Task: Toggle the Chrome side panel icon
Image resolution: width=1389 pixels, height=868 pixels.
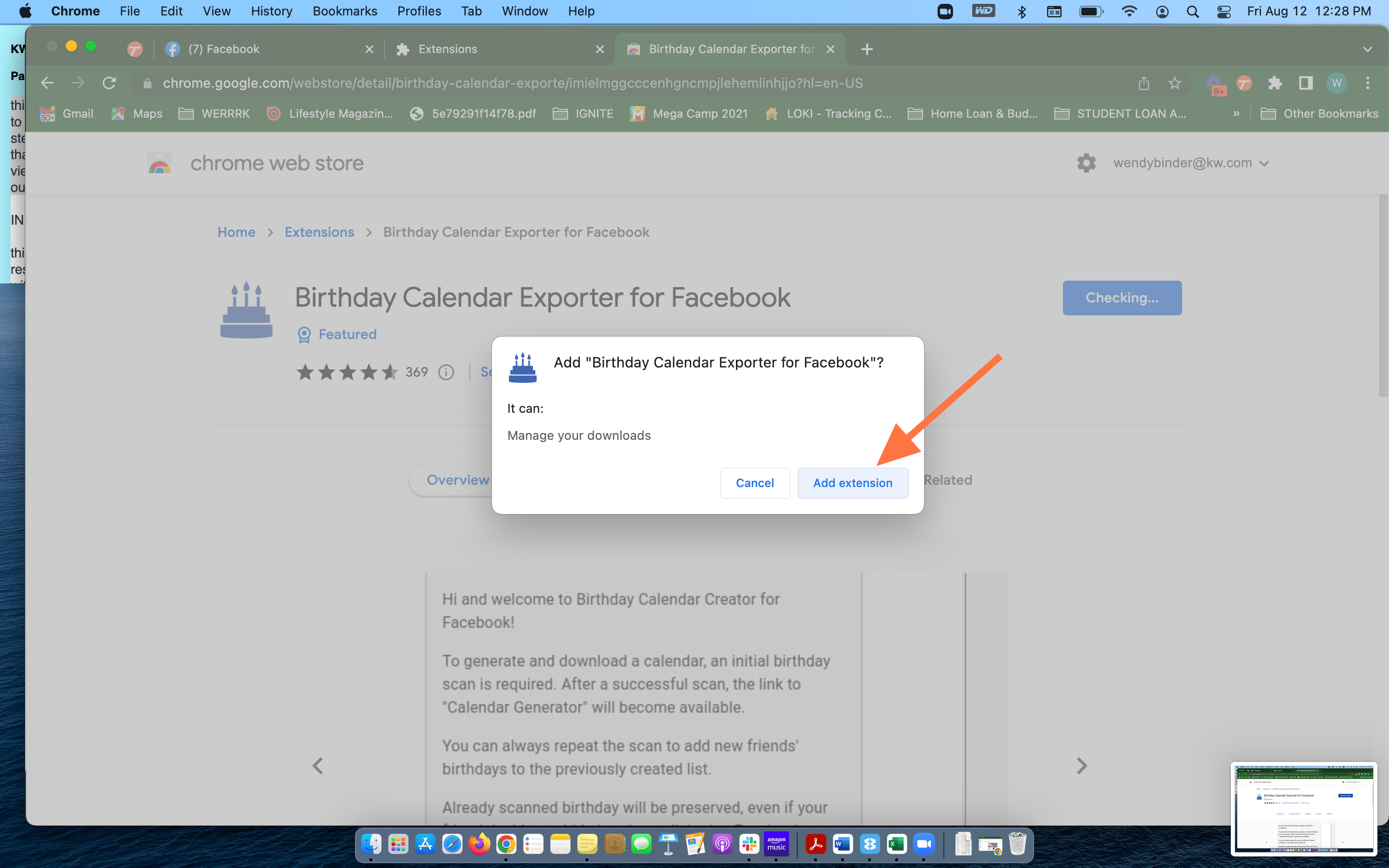Action: [1306, 83]
